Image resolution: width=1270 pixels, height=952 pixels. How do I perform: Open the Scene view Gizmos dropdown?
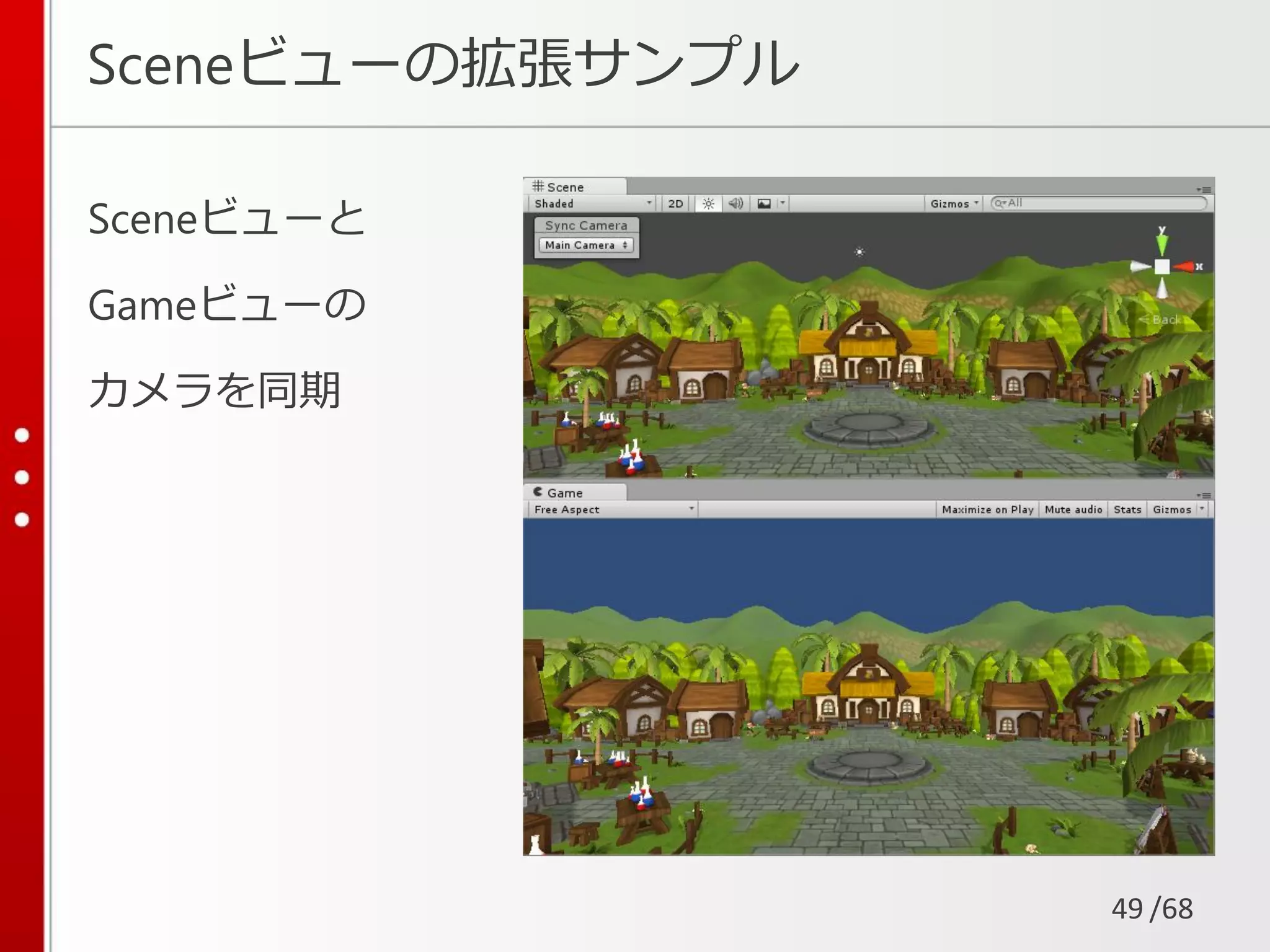coord(954,203)
